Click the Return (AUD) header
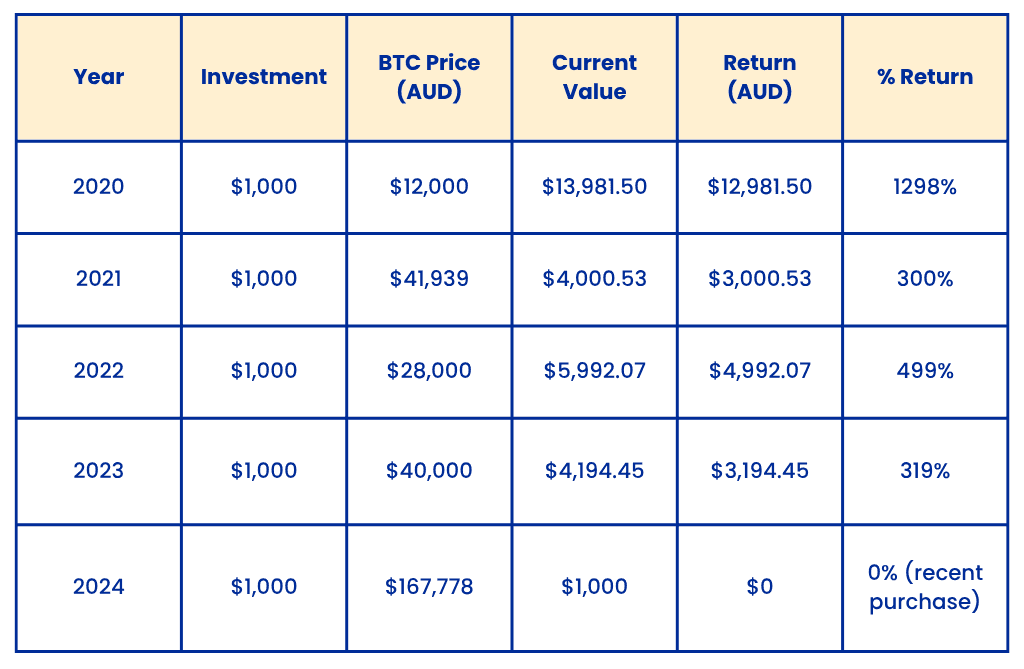1024x669 pixels. pos(760,77)
